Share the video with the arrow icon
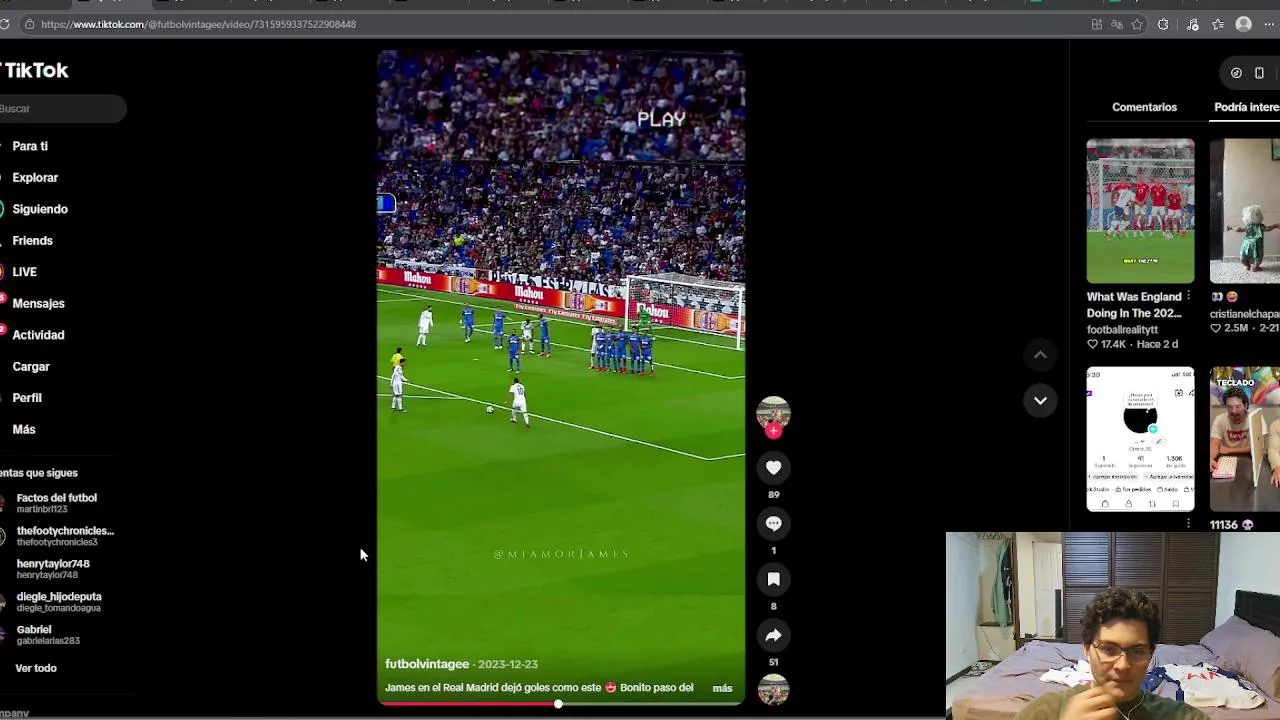This screenshot has height=720, width=1280. (773, 635)
